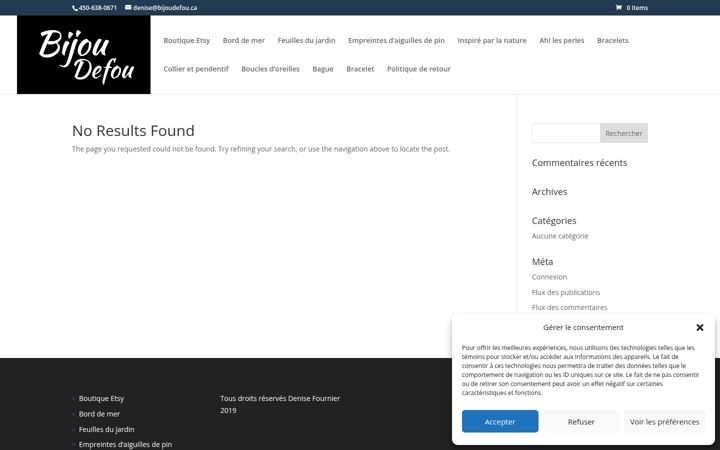Close the consent dialog with X
720x450 pixels.
[699, 327]
